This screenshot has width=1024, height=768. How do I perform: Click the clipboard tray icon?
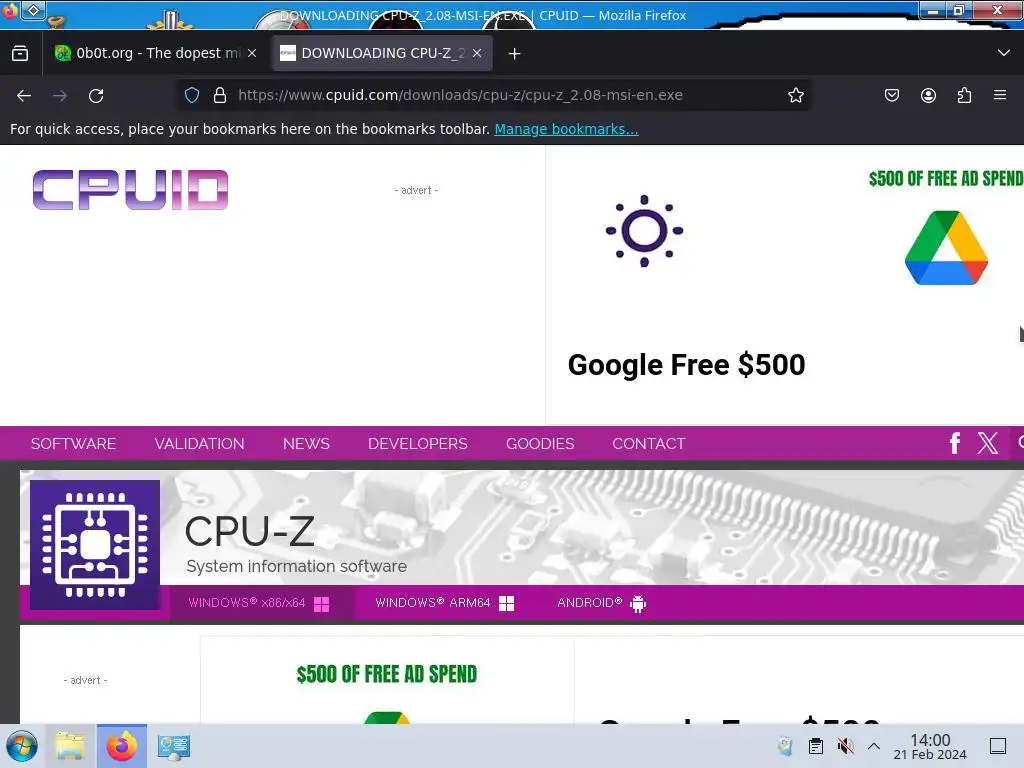click(816, 746)
